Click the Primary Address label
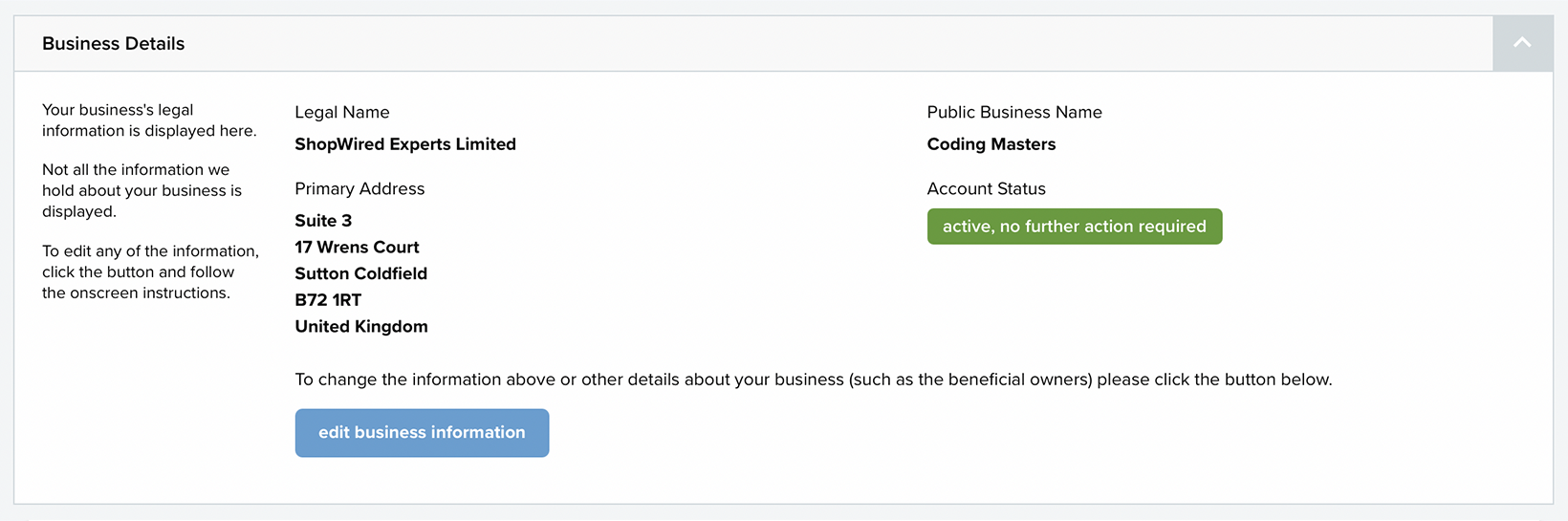The image size is (1568, 521). pyautogui.click(x=359, y=188)
